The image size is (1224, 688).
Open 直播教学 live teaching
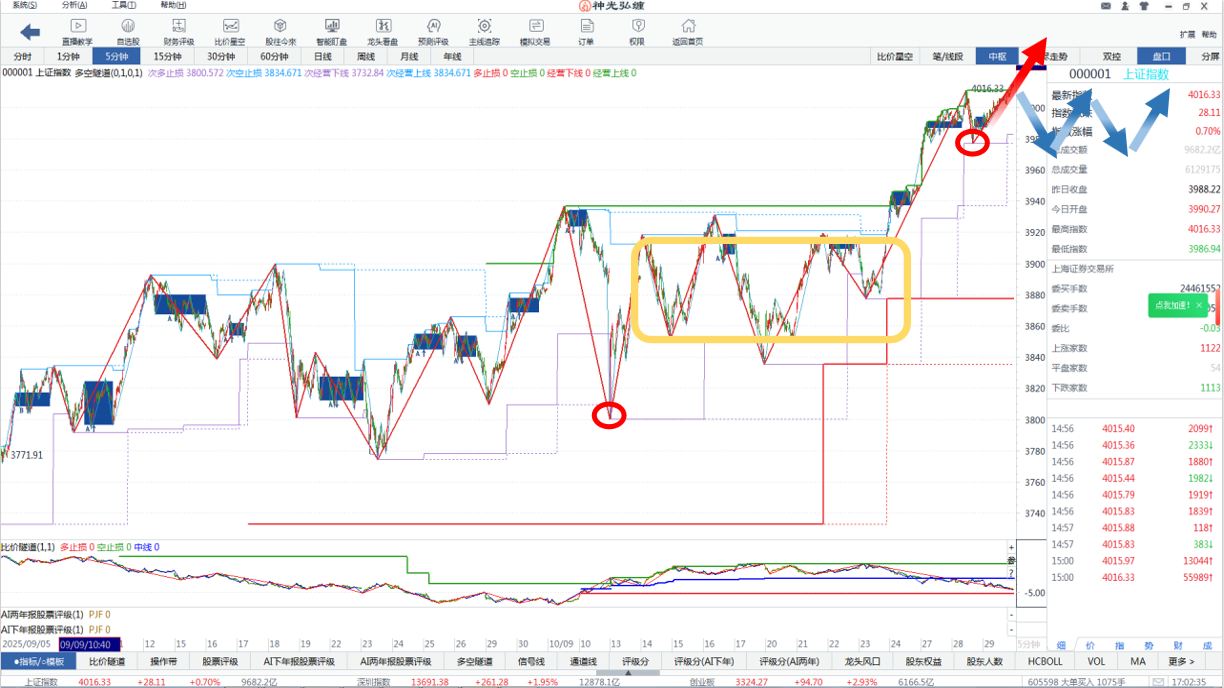77,32
